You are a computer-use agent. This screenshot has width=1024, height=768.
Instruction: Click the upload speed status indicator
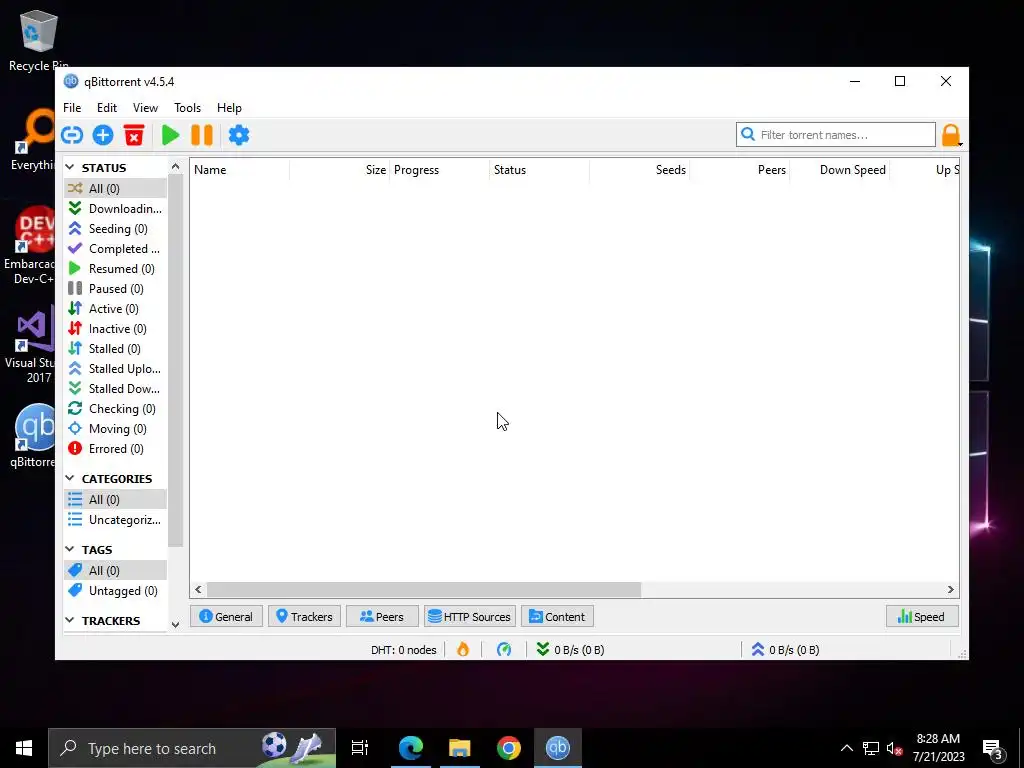[x=785, y=650]
